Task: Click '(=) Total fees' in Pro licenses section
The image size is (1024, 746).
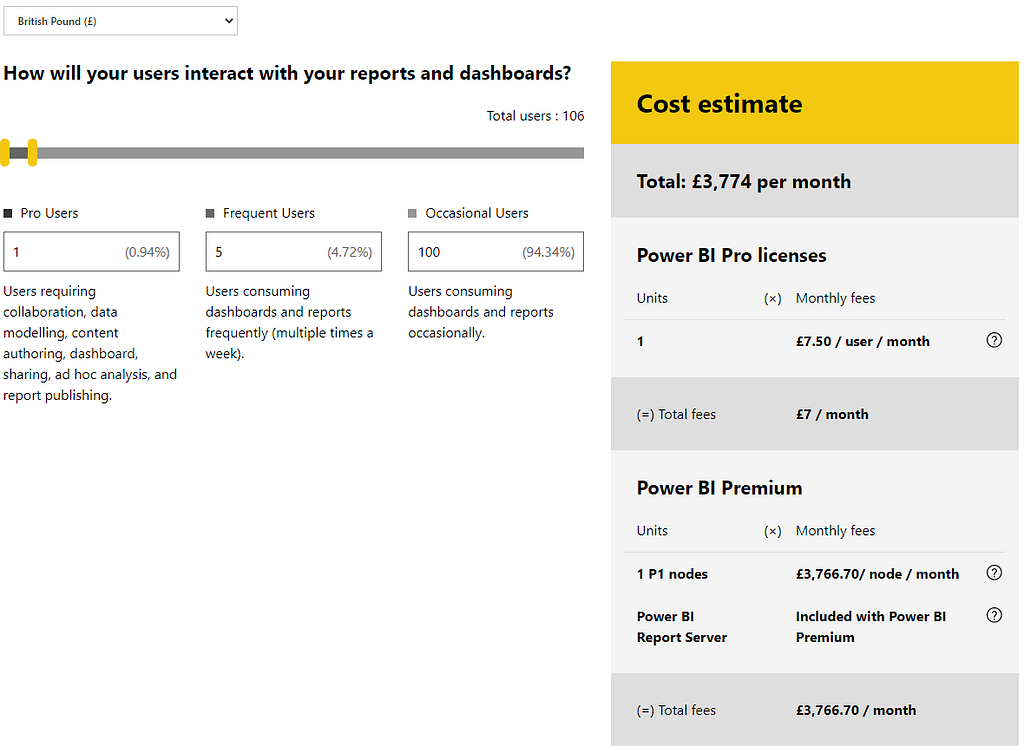Action: point(676,414)
